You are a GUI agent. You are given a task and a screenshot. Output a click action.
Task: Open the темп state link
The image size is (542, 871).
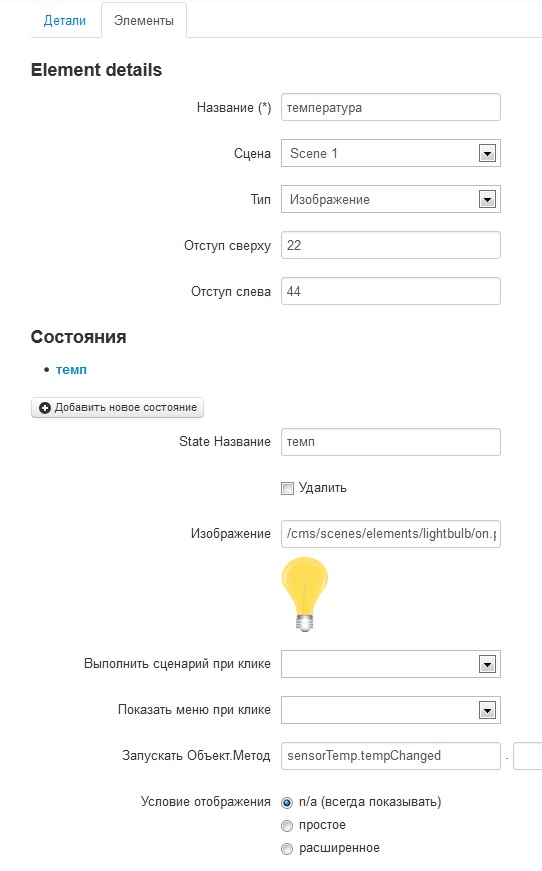(x=71, y=370)
